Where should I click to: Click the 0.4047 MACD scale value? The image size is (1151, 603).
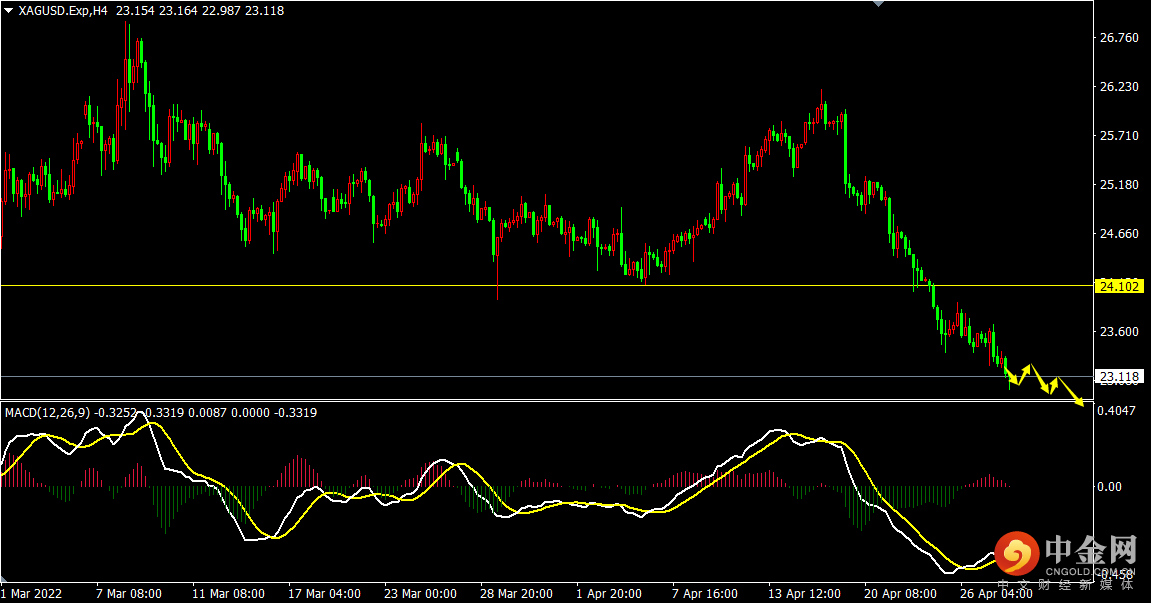[1116, 411]
